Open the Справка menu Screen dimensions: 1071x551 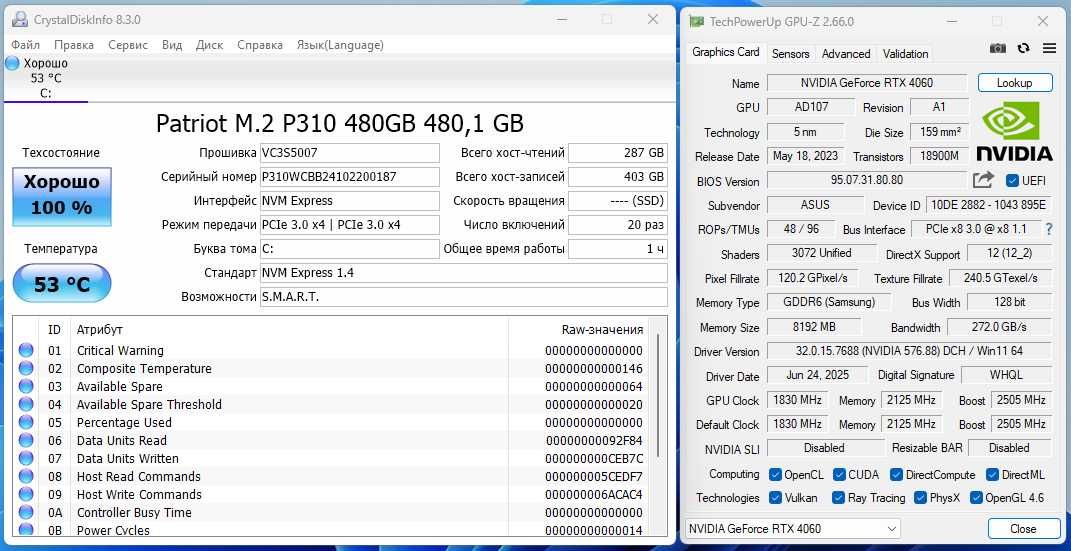[260, 45]
